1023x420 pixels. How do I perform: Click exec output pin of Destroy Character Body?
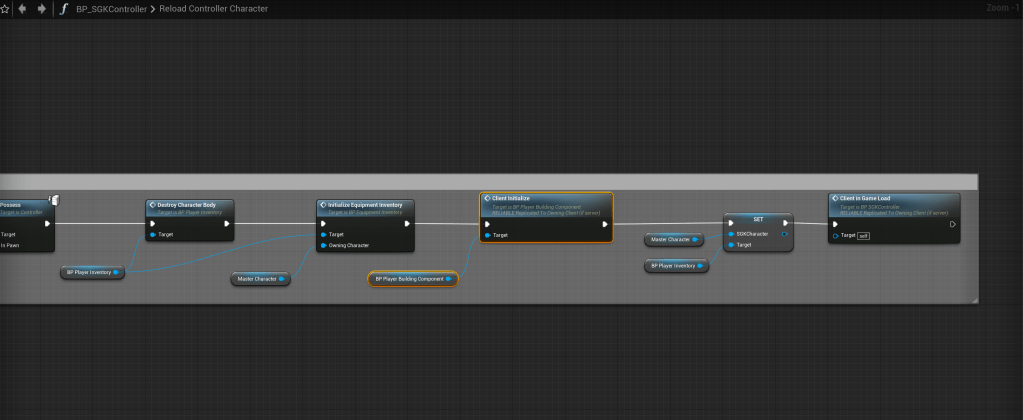tap(226, 224)
